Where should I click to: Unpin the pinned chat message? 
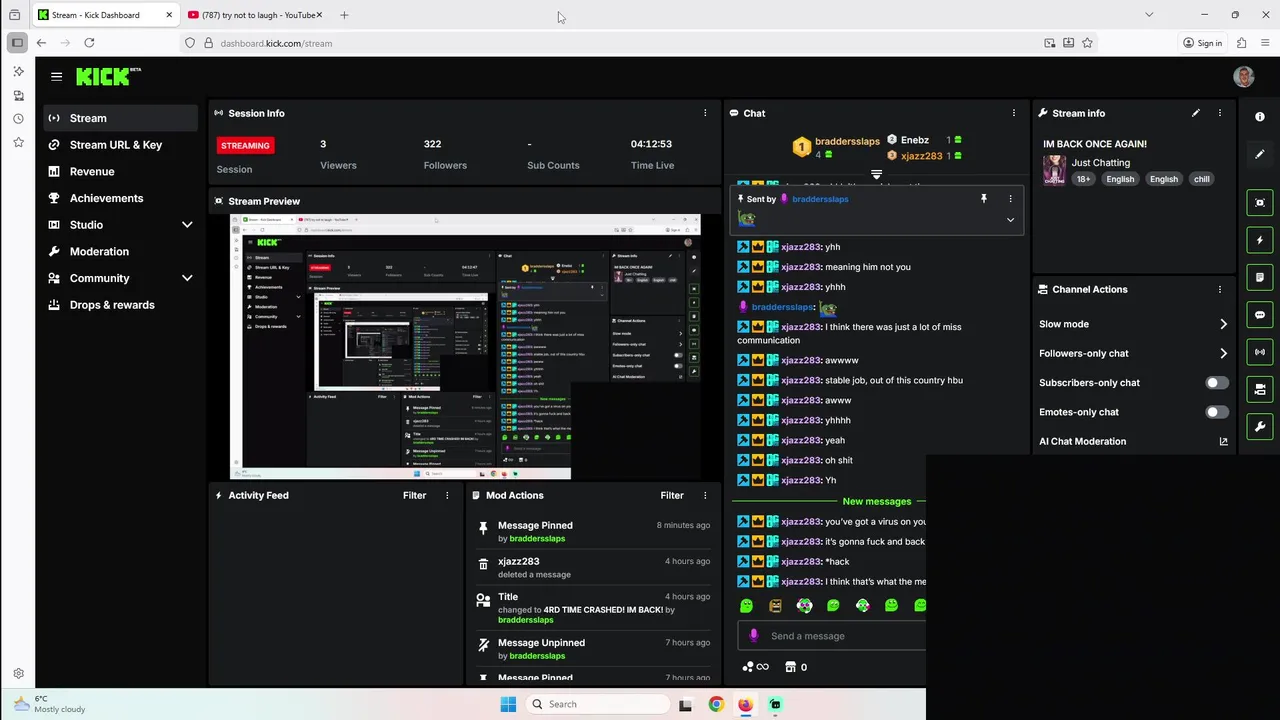tap(984, 199)
